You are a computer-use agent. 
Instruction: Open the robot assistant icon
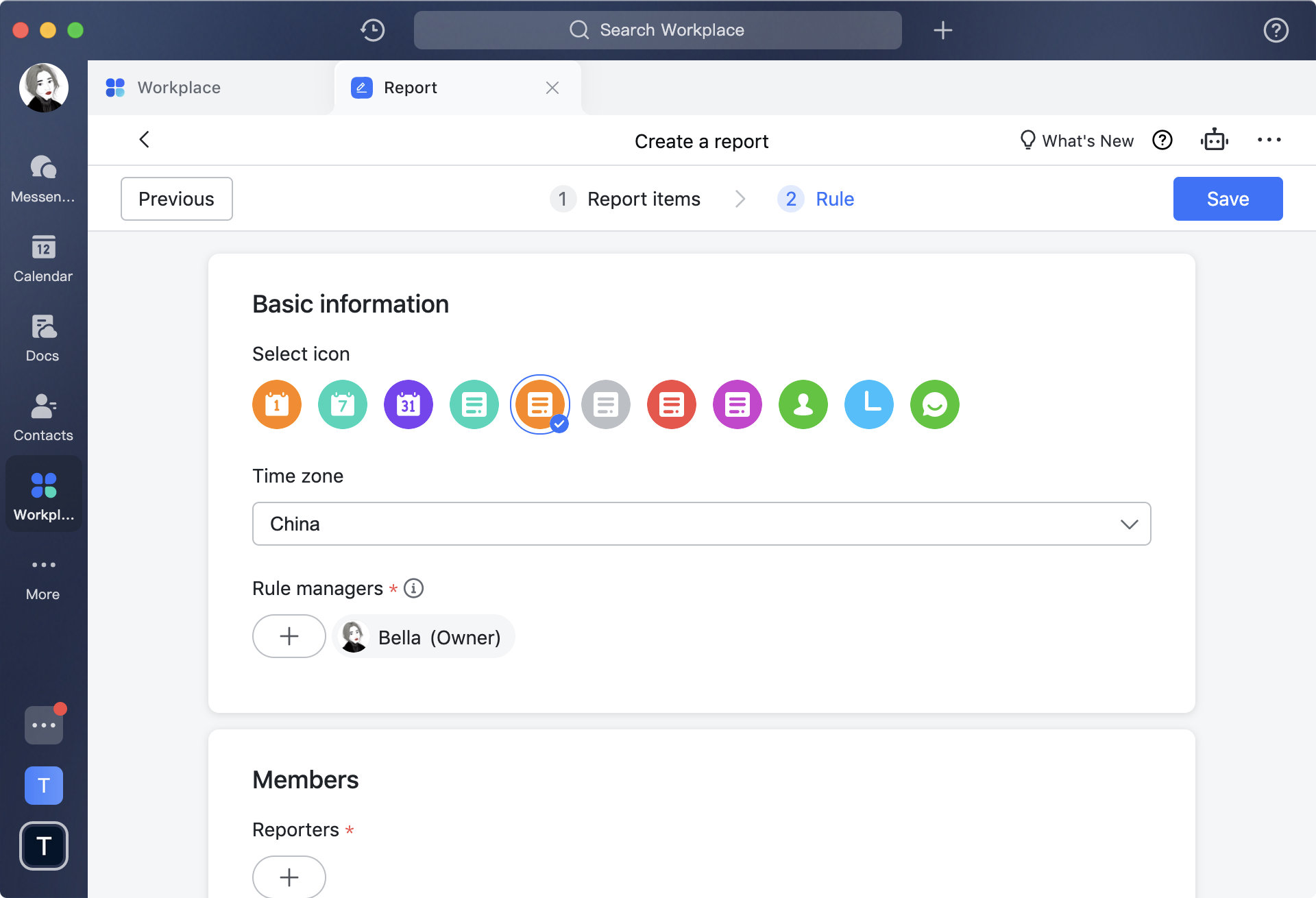(1214, 140)
